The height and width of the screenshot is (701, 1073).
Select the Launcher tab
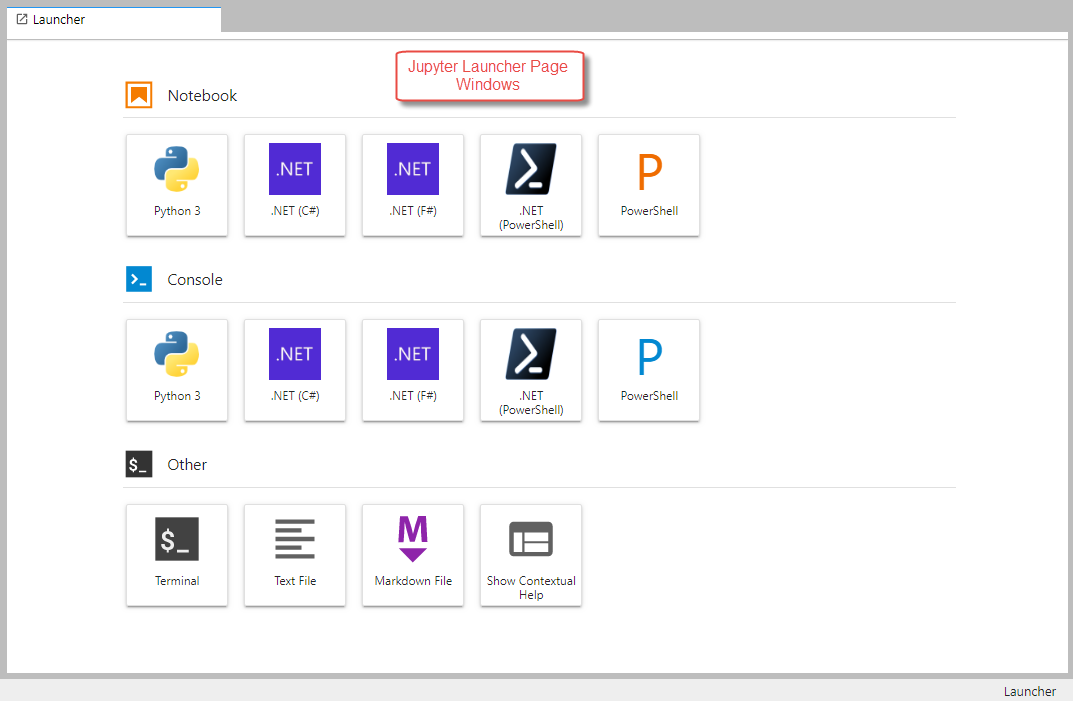coord(114,19)
